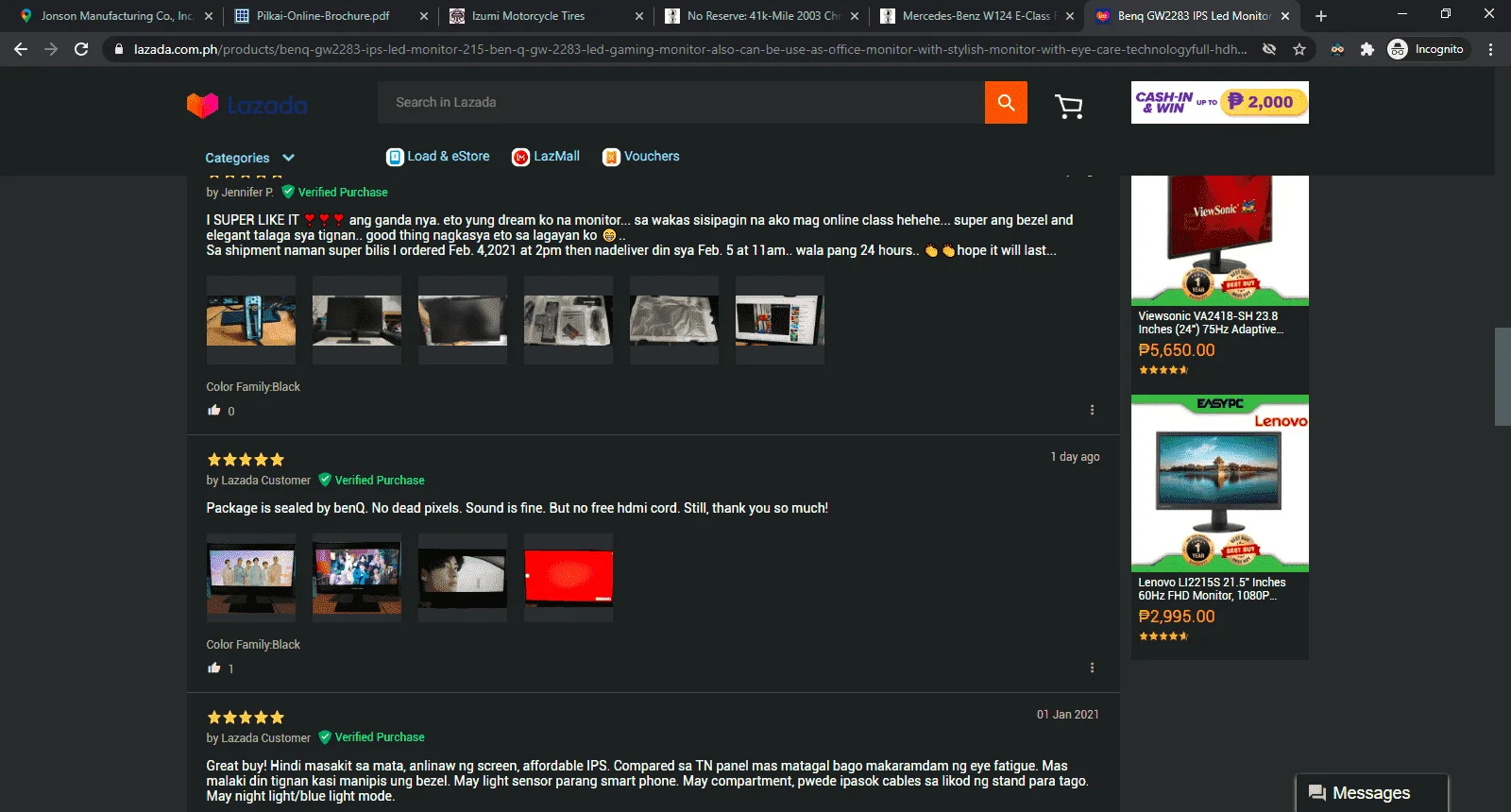The width and height of the screenshot is (1511, 812).
Task: Close the Izumi Motorcycle Tires tab
Action: pos(639,16)
